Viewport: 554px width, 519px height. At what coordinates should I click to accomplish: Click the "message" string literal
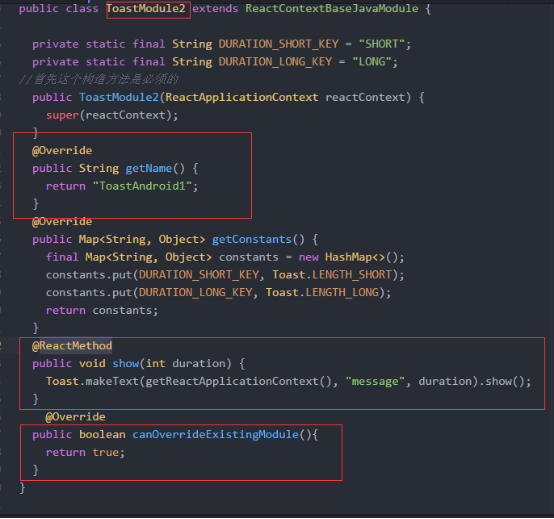click(375, 381)
